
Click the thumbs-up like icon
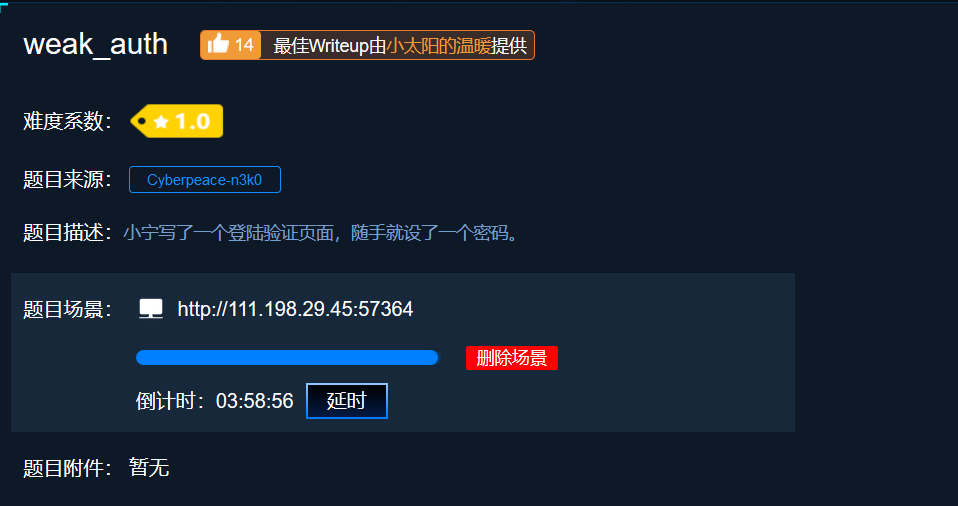coord(218,45)
